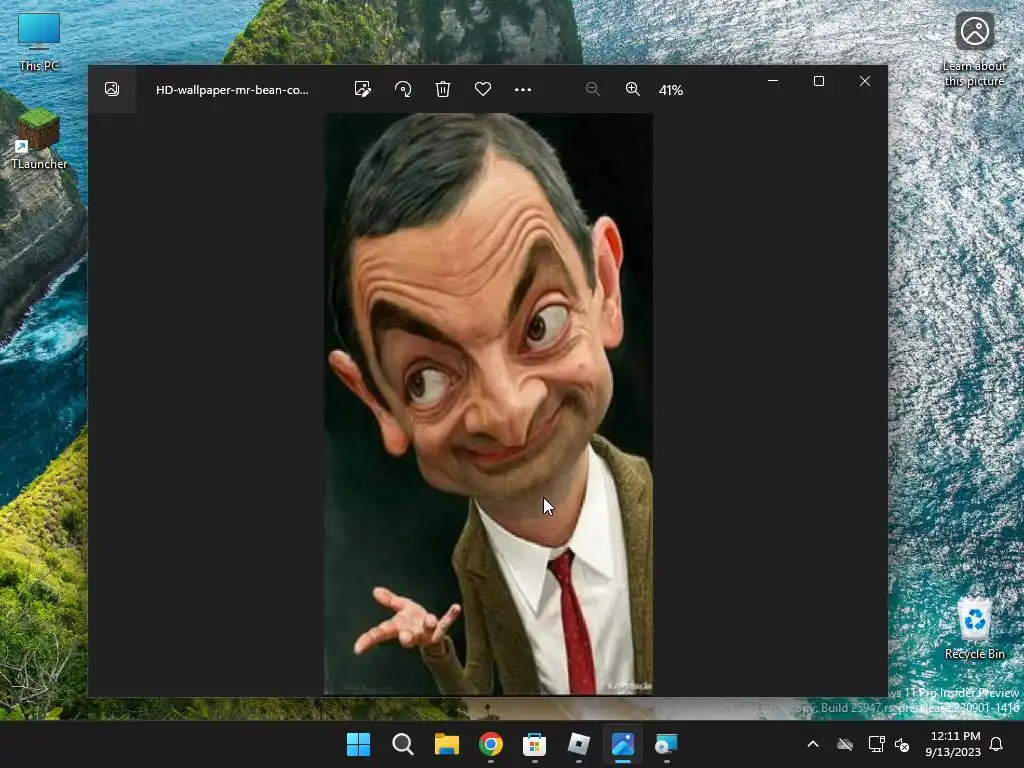Open File Explorer from taskbar
The height and width of the screenshot is (768, 1024).
[447, 744]
